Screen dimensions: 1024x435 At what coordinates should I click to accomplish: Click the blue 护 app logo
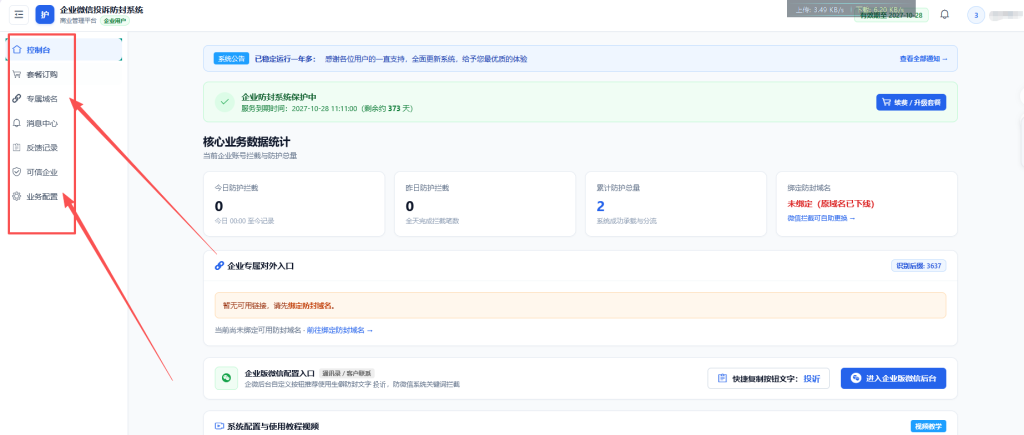pos(44,14)
